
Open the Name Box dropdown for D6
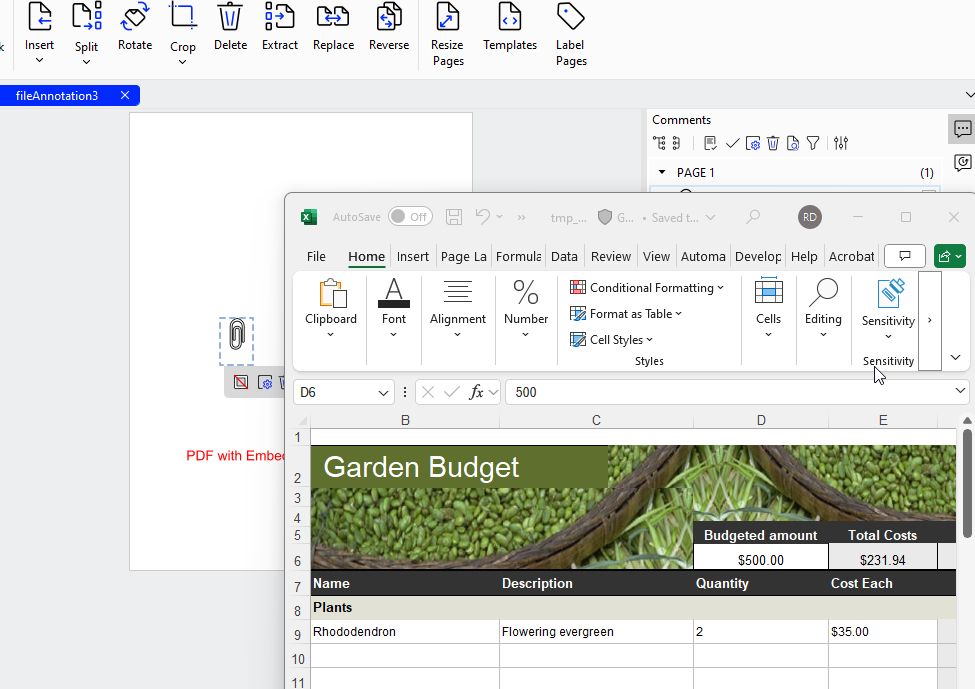tap(383, 393)
